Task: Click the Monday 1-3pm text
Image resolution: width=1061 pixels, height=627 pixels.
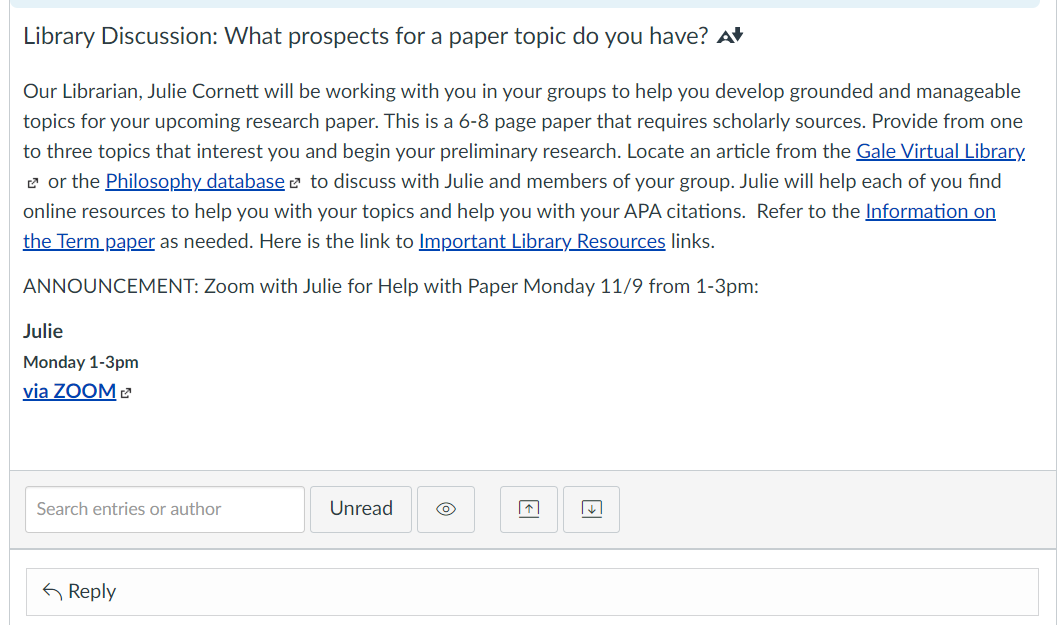Action: pyautogui.click(x=81, y=363)
